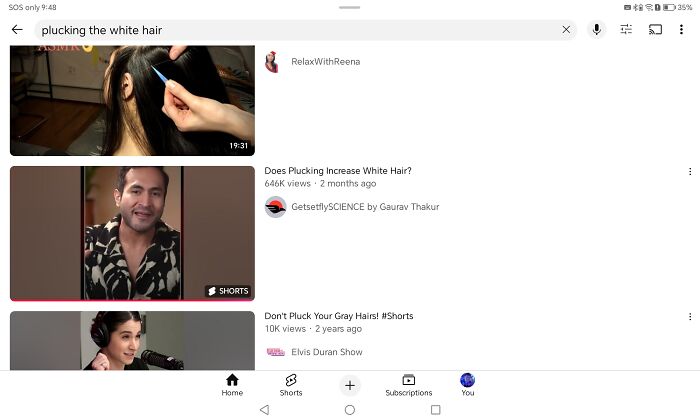This screenshot has height=420, width=700.
Task: Tap the Cast to device icon
Action: pyautogui.click(x=656, y=30)
